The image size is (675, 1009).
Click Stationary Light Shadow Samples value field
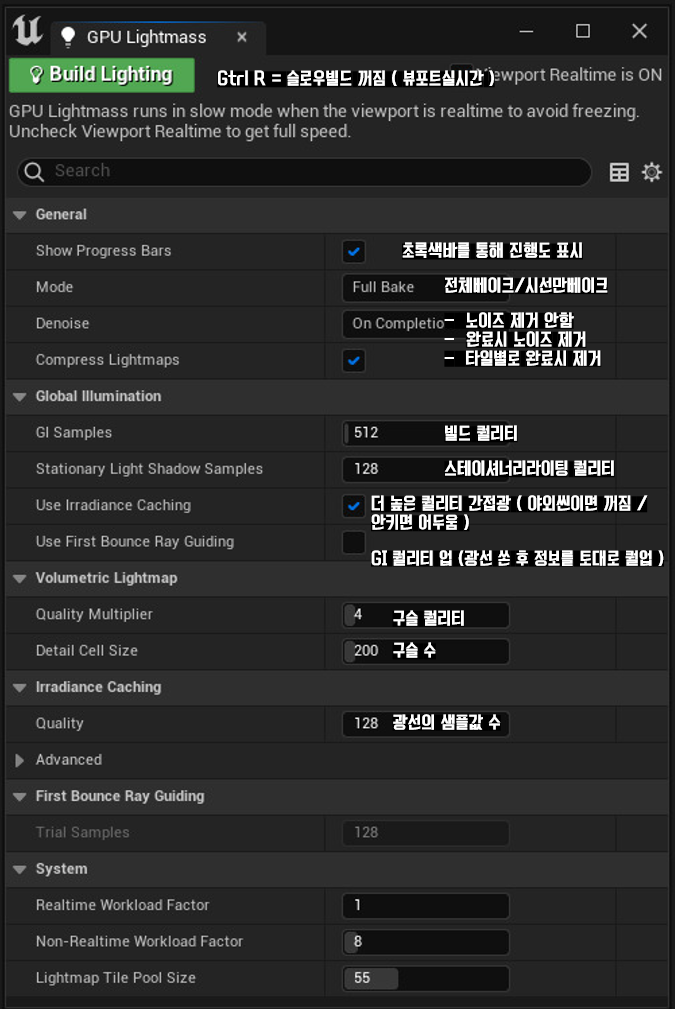point(425,469)
